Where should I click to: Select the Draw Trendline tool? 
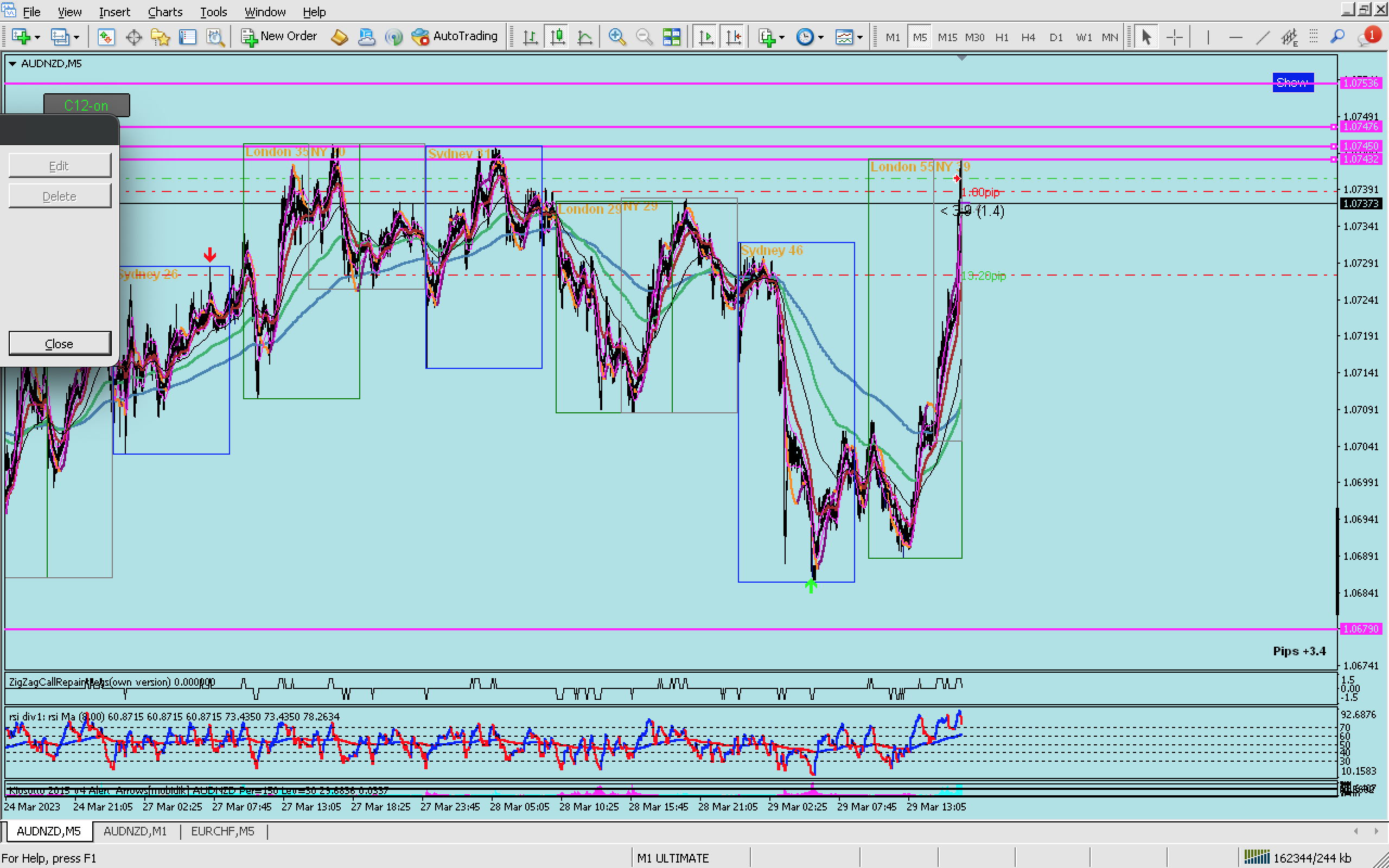(x=1263, y=37)
